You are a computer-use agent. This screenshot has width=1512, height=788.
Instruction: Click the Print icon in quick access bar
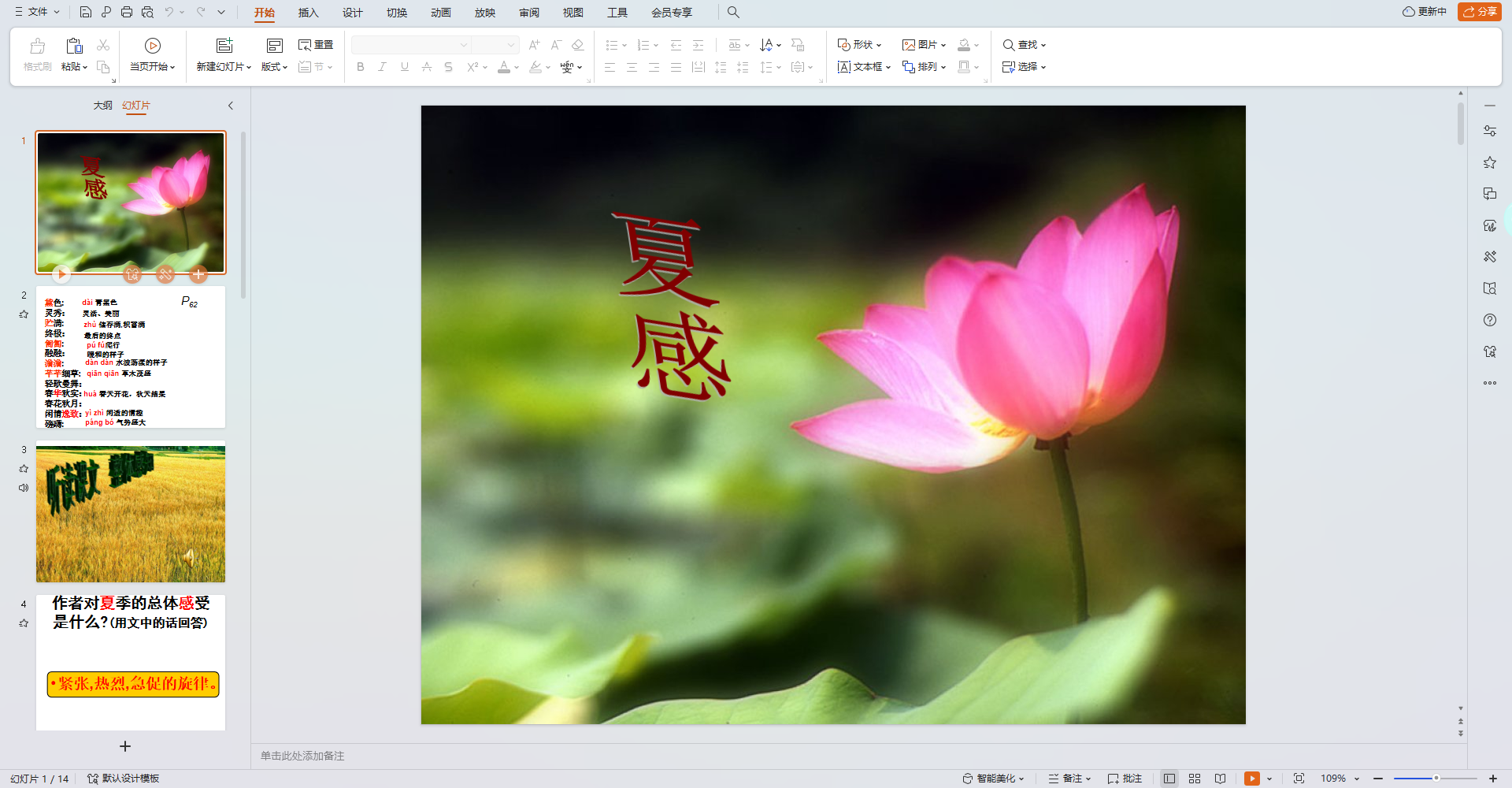pyautogui.click(x=127, y=12)
